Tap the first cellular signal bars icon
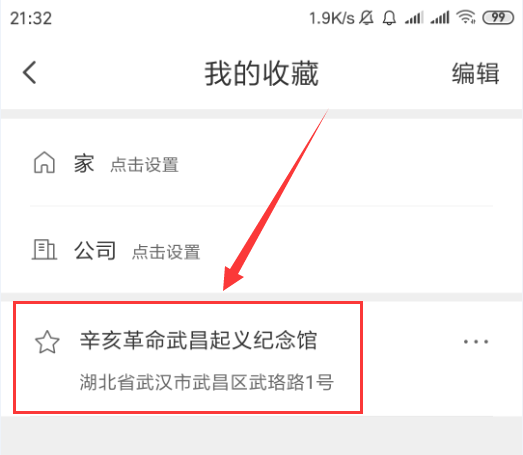This screenshot has height=455, width=523. pyautogui.click(x=414, y=18)
